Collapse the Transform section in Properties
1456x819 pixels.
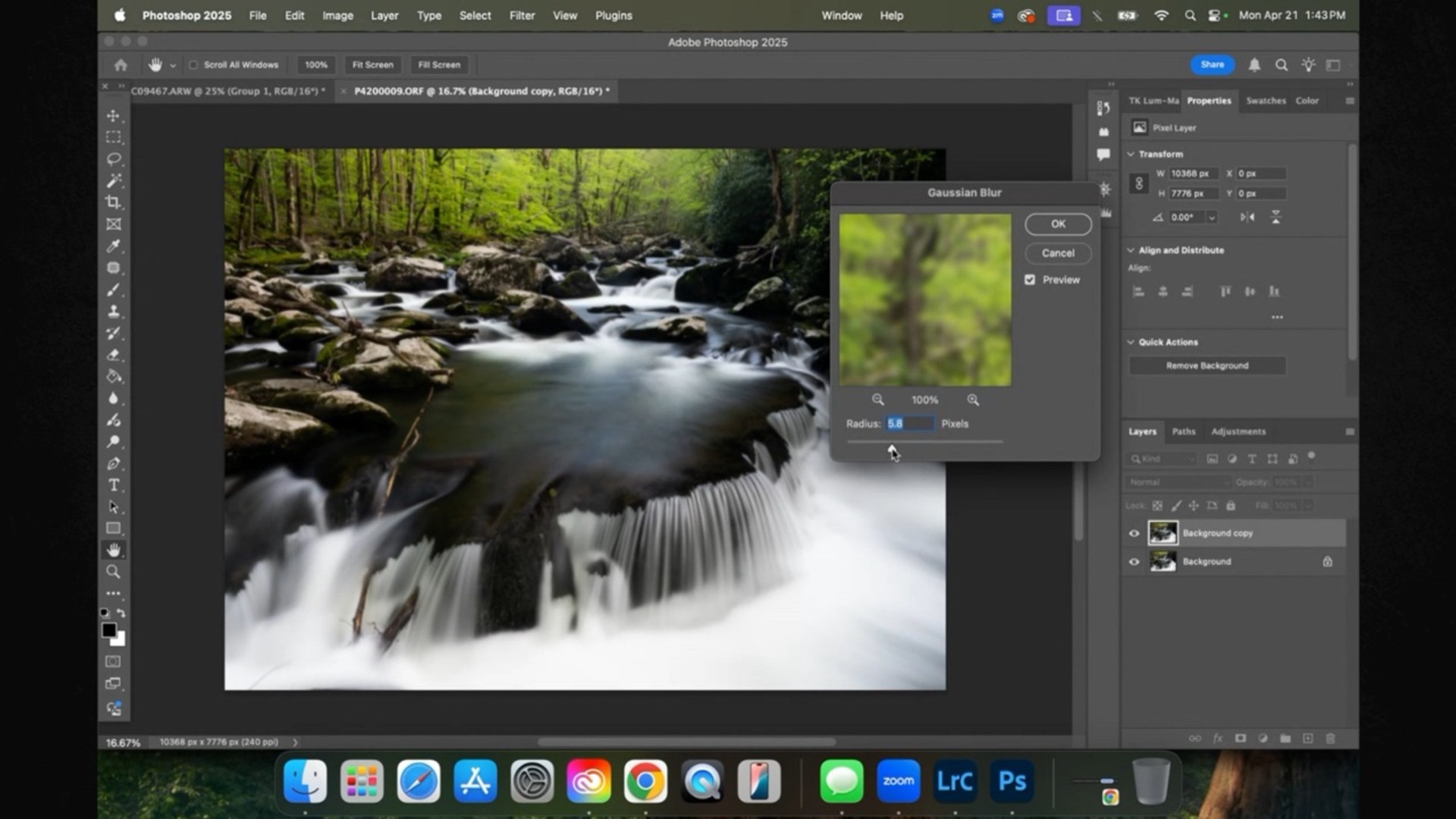pos(1131,153)
